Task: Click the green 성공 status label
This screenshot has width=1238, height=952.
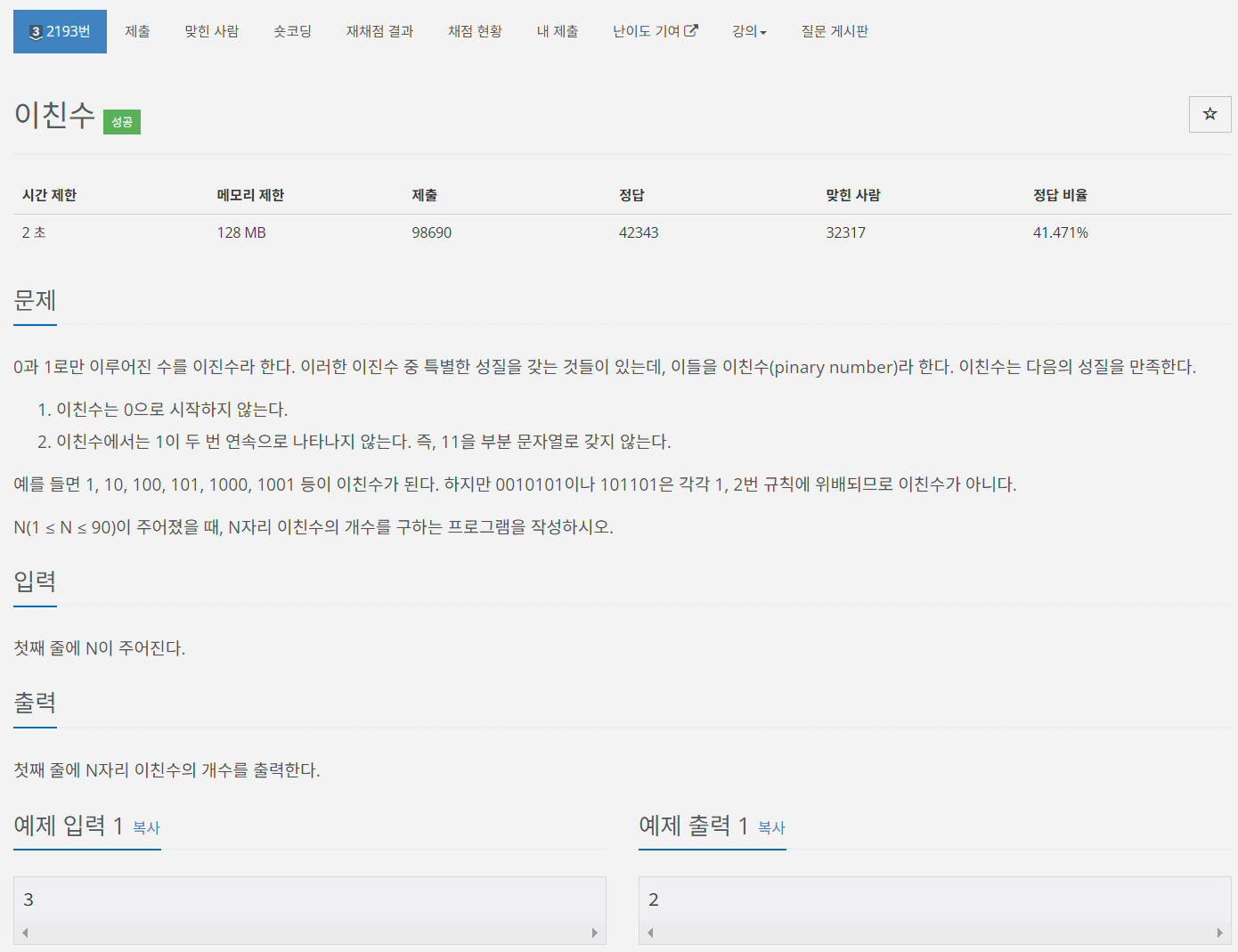Action: coord(122,122)
